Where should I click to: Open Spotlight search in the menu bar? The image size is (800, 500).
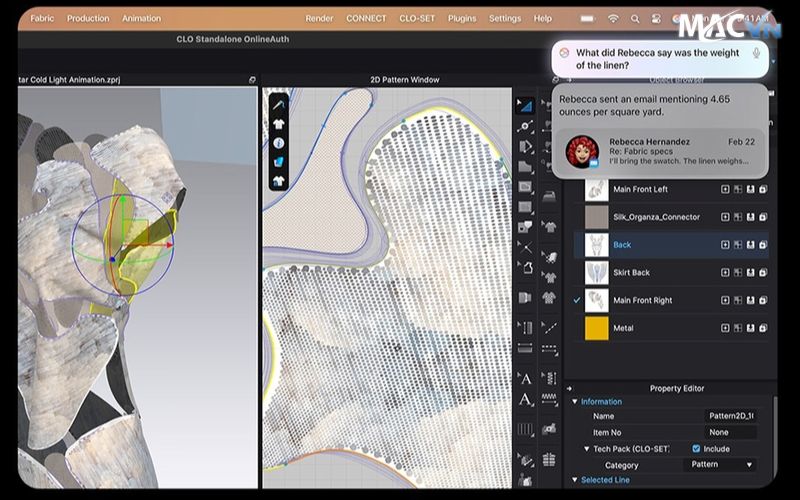(x=635, y=18)
